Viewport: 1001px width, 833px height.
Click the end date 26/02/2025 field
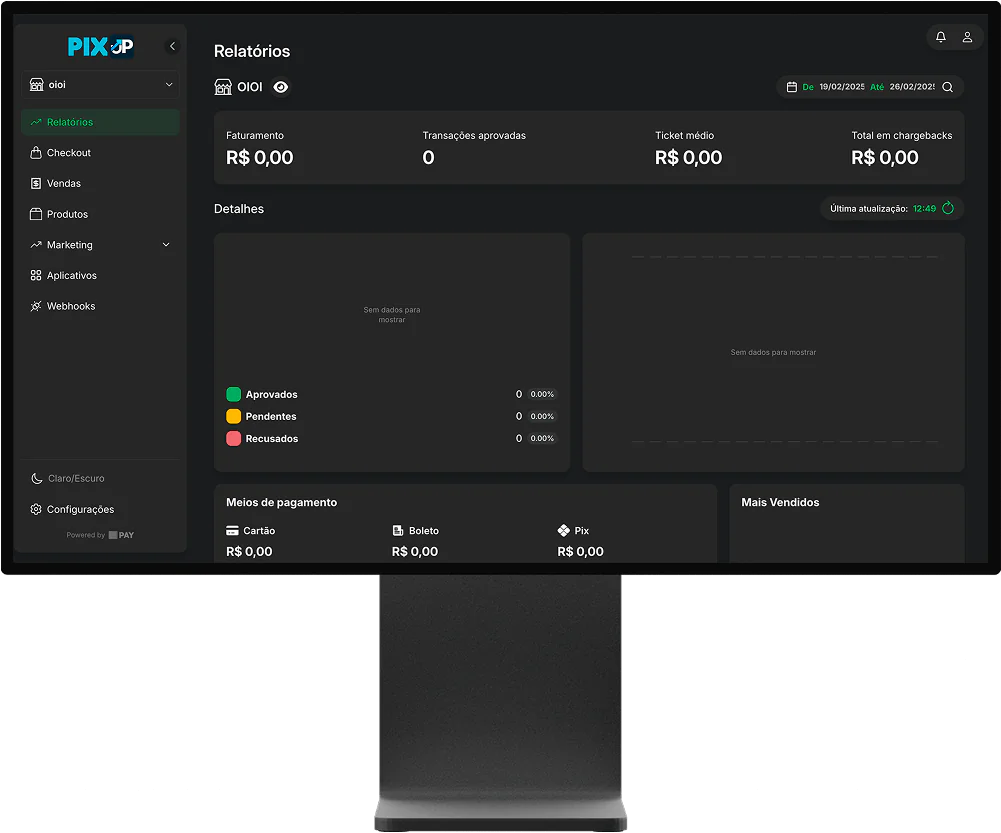pyautogui.click(x=911, y=87)
